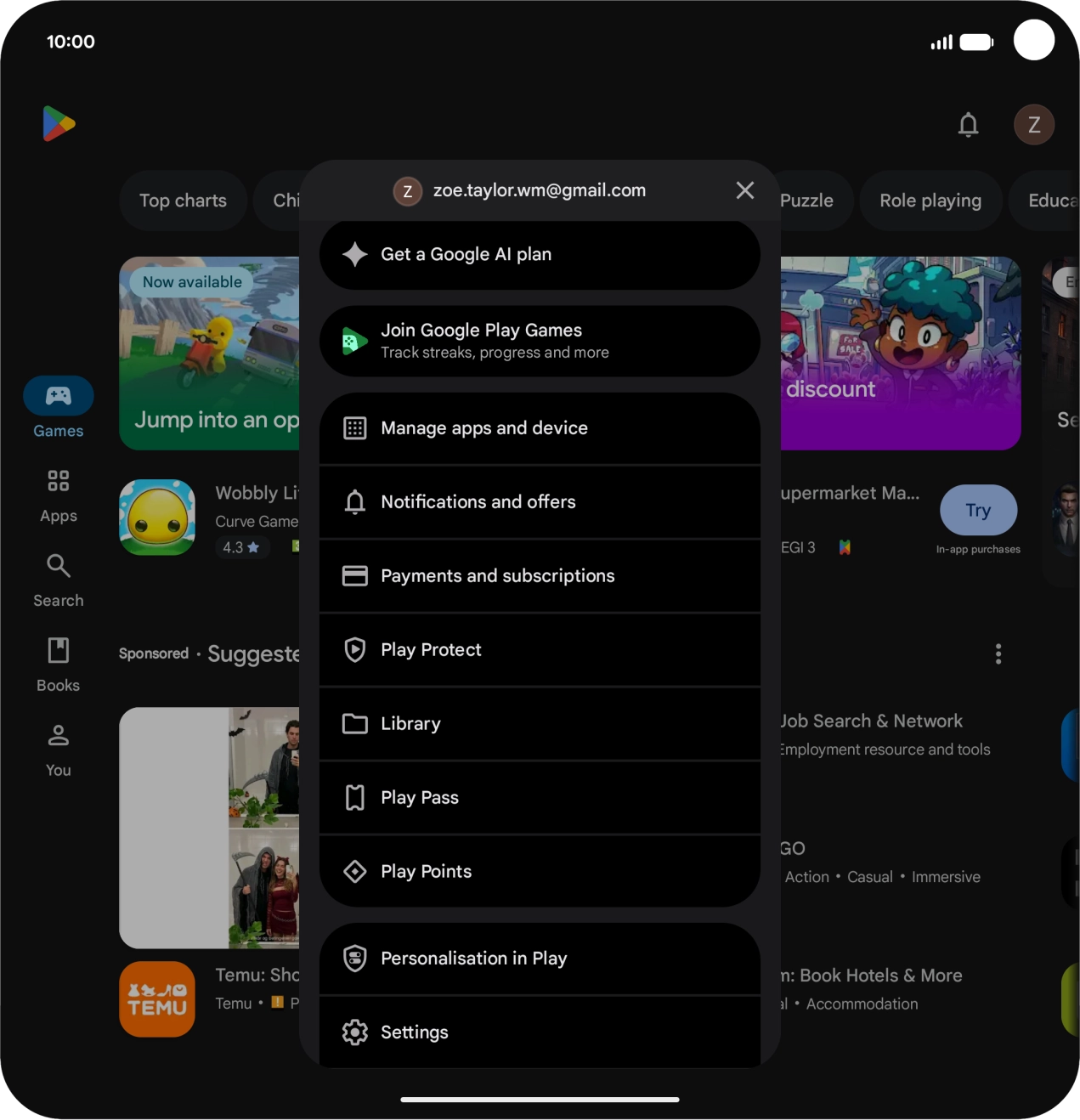Click the bottom home gesture bar
This screenshot has height=1120, width=1080.
(540, 1100)
